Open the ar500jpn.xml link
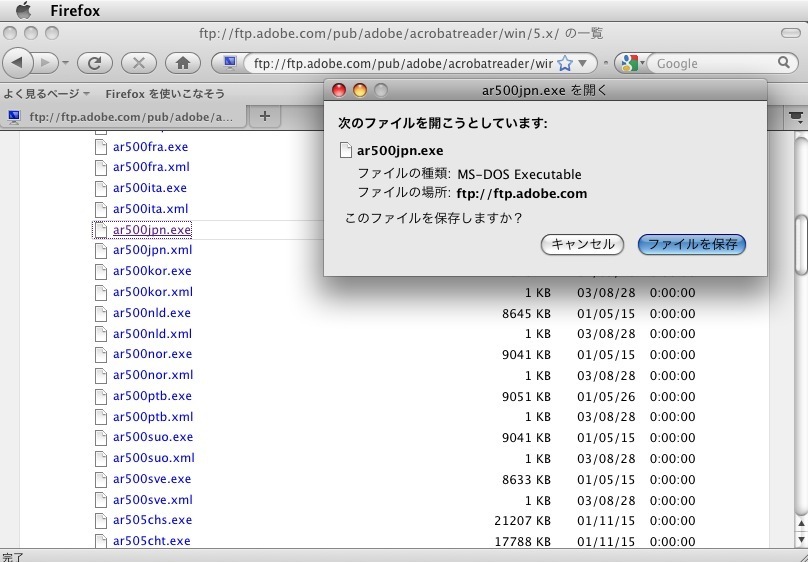 click(153, 250)
